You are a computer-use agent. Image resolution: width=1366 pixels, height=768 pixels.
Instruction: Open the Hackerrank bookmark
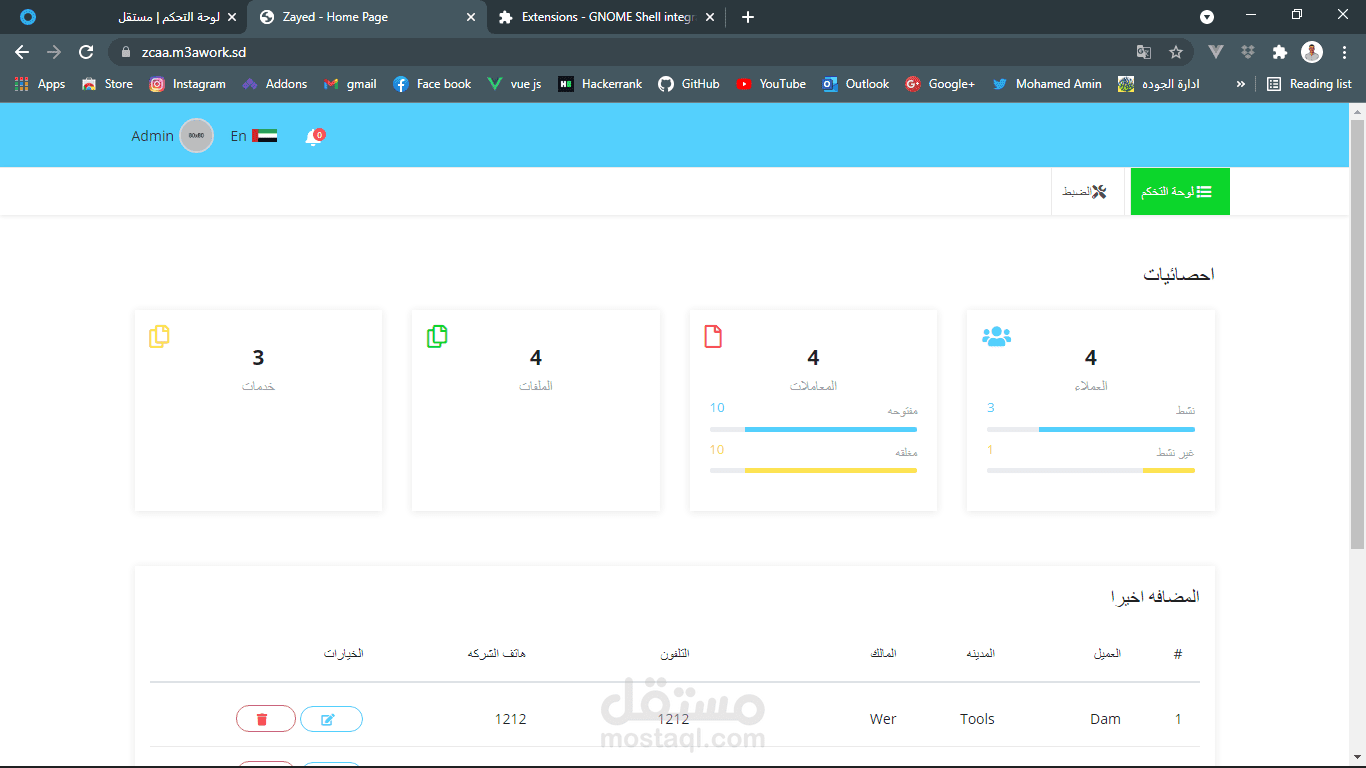[x=600, y=84]
